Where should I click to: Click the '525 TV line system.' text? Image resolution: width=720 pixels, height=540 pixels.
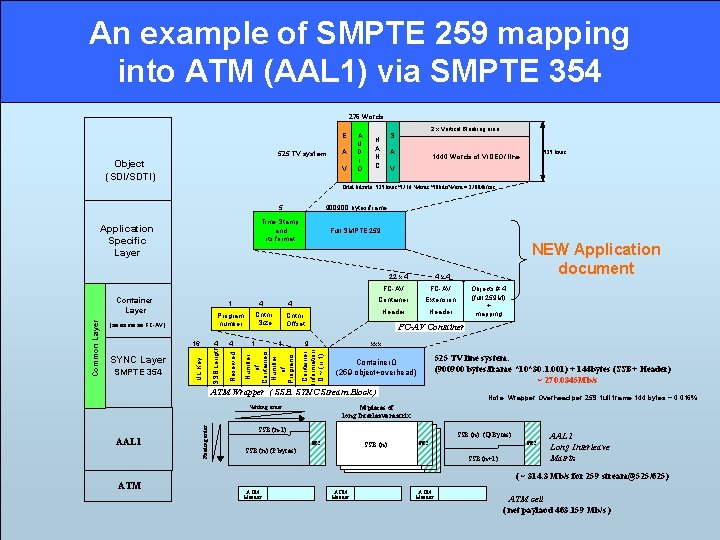471,358
